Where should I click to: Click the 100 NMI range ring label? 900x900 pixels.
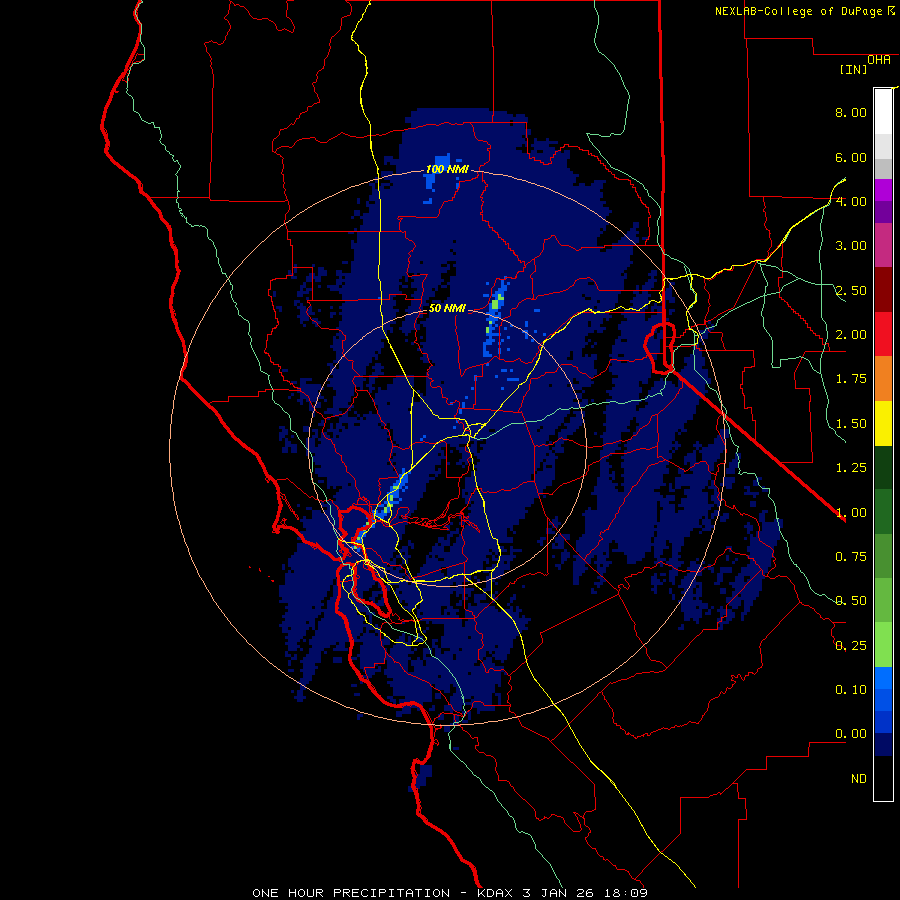point(447,169)
